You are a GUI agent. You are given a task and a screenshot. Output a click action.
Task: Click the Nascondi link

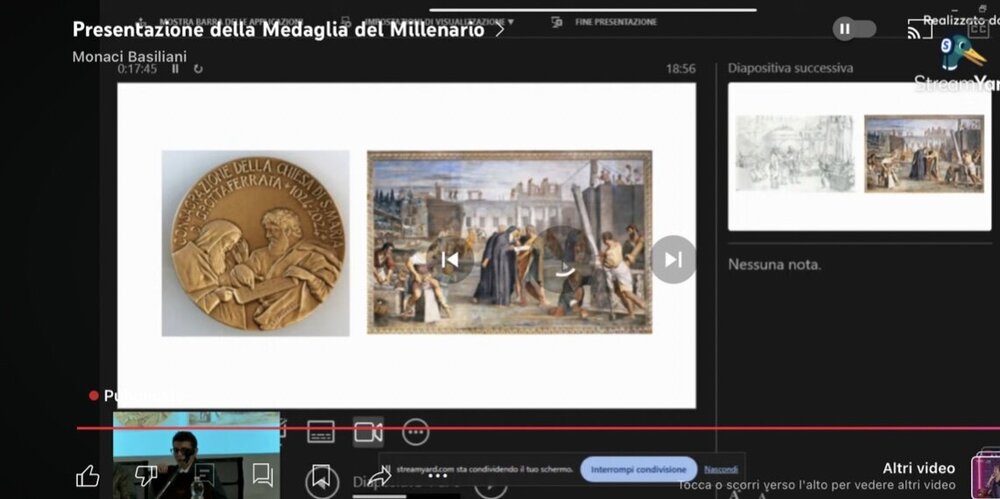pos(721,469)
